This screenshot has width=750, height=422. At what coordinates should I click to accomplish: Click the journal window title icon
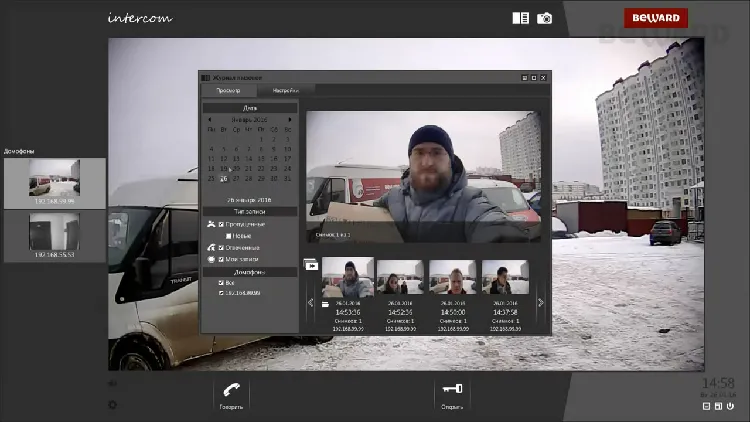(206, 78)
